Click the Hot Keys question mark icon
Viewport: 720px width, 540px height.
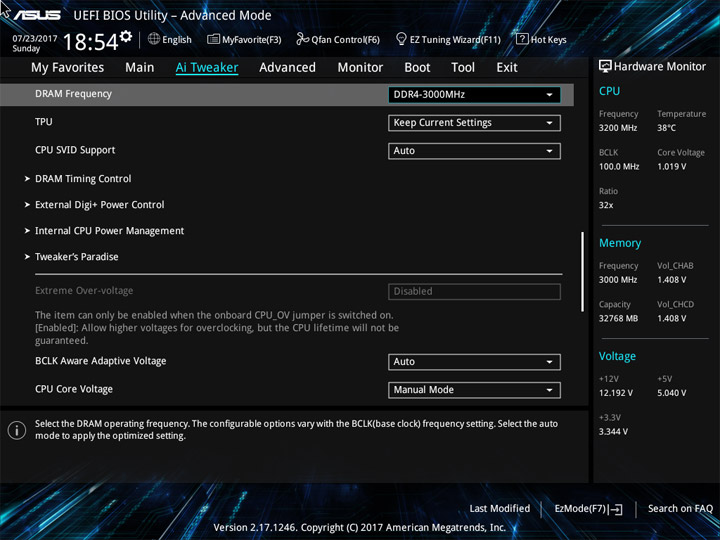[x=522, y=39]
